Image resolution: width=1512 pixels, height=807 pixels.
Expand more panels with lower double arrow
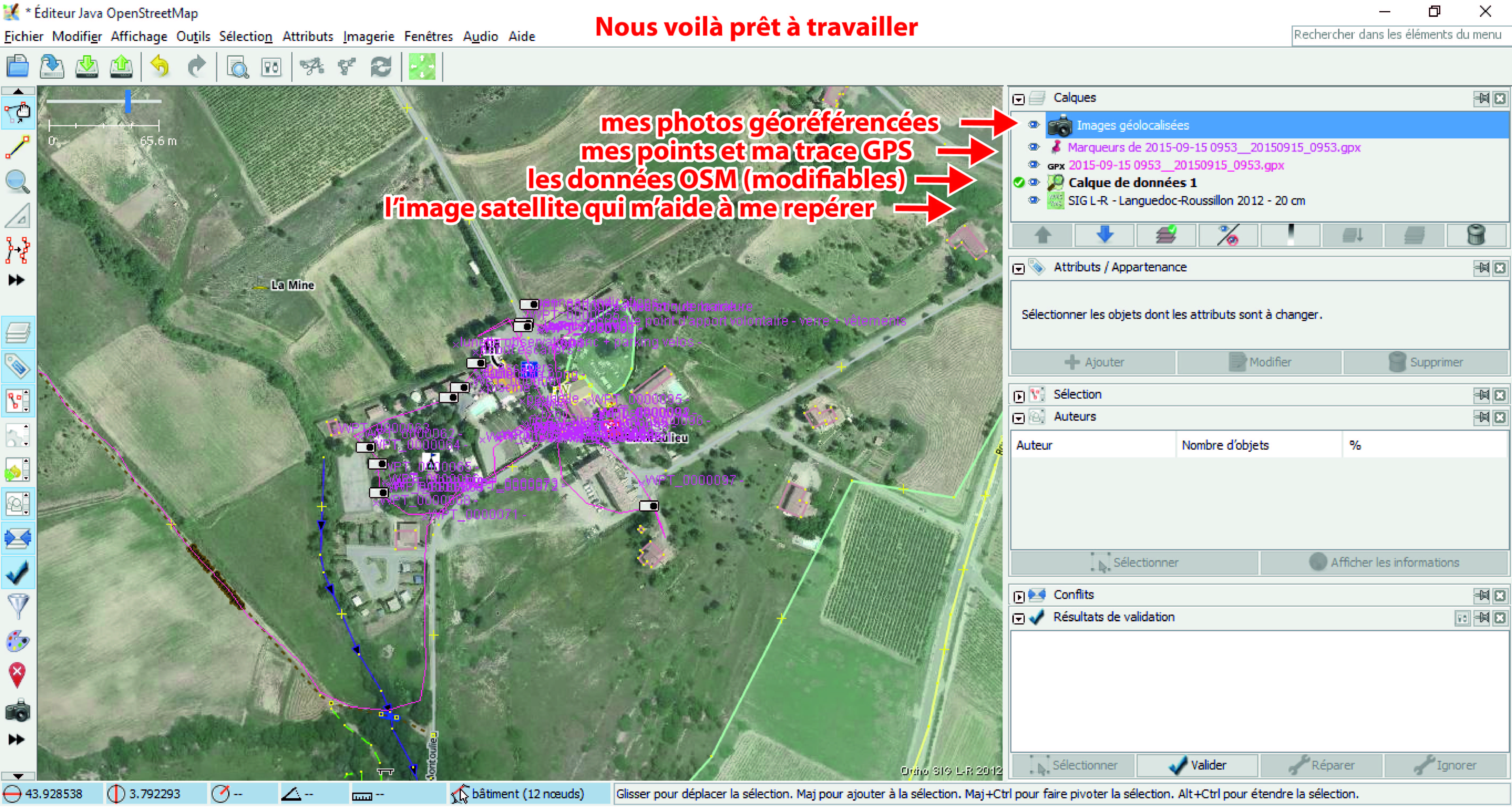tap(16, 740)
